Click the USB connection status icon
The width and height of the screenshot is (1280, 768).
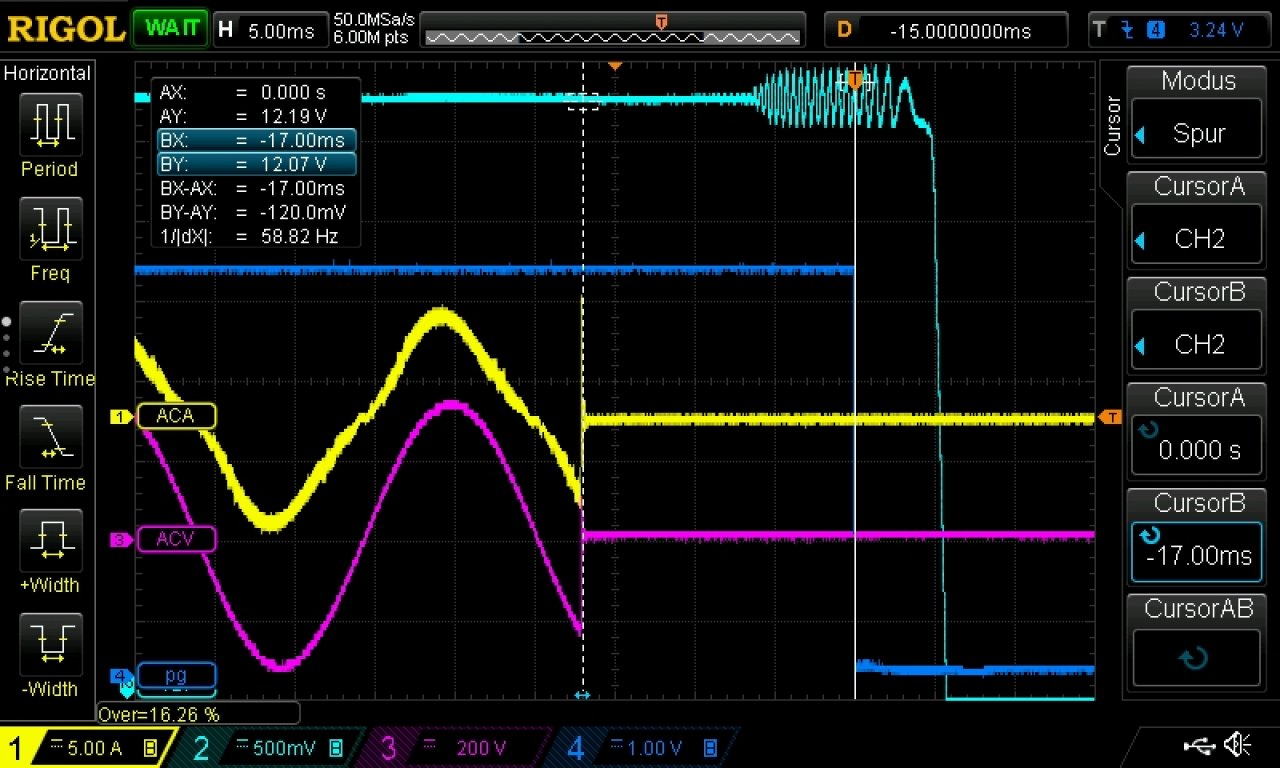(x=1199, y=745)
